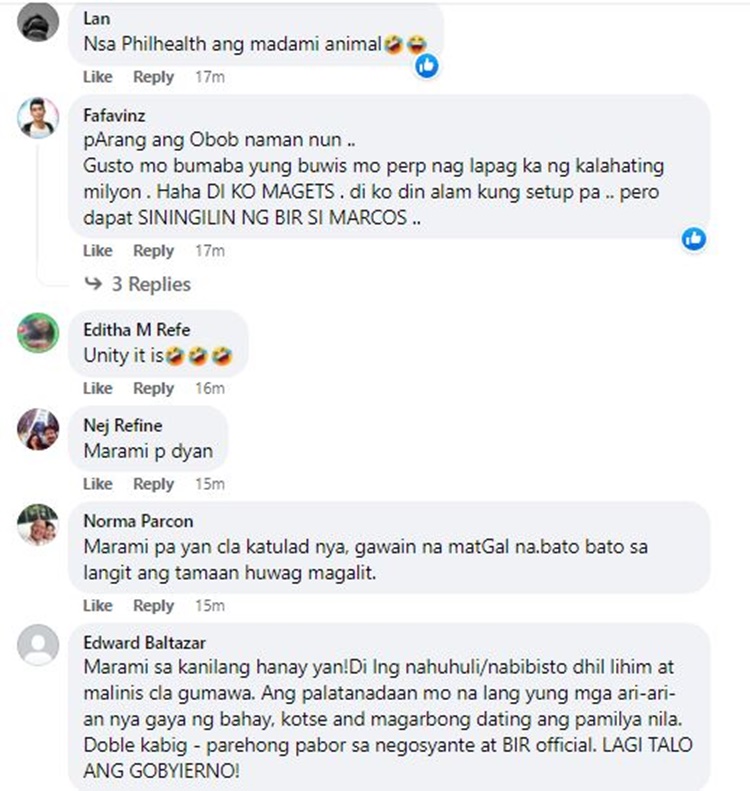The image size is (750, 791).
Task: Open Fafavinz's profile avatar
Action: click(38, 118)
